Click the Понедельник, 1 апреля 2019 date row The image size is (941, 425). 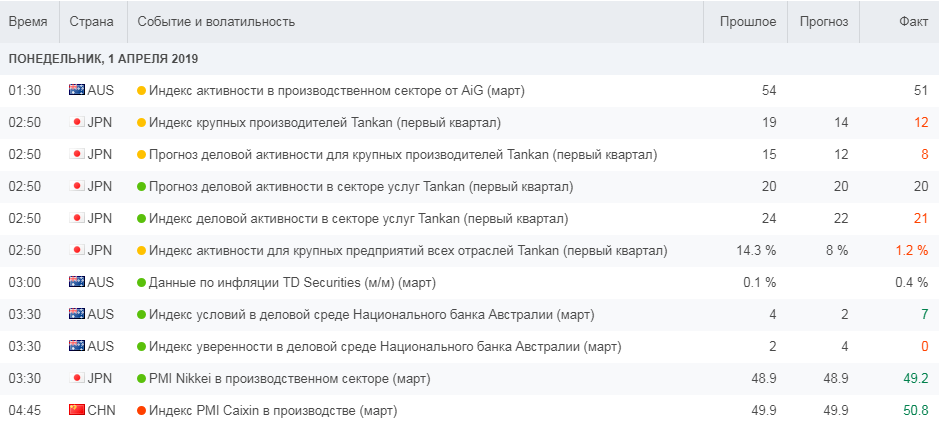pos(103,59)
